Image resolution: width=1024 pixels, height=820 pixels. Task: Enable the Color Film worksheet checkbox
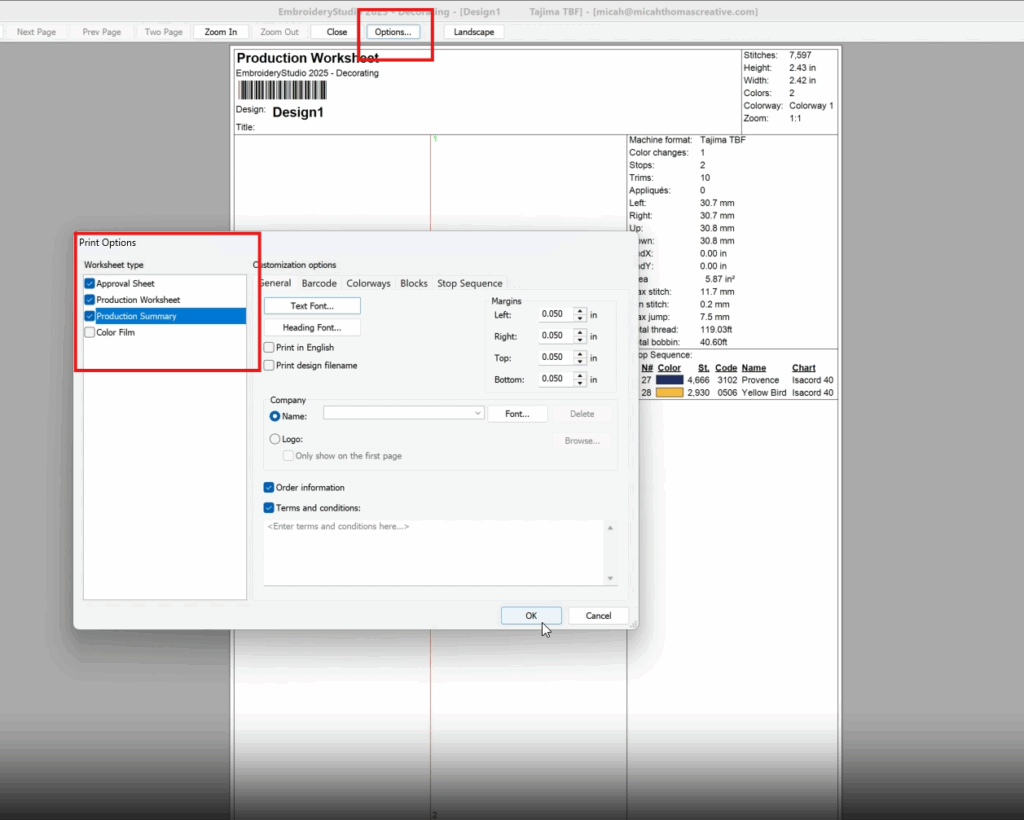[90, 333]
